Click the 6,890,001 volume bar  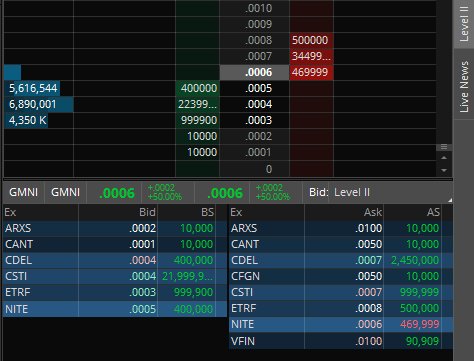39,104
